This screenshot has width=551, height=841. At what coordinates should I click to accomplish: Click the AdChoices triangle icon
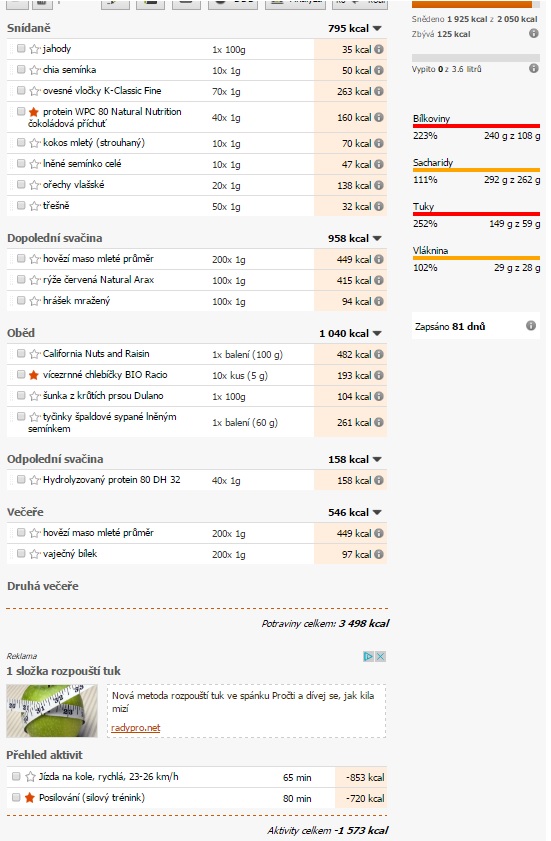click(x=368, y=656)
